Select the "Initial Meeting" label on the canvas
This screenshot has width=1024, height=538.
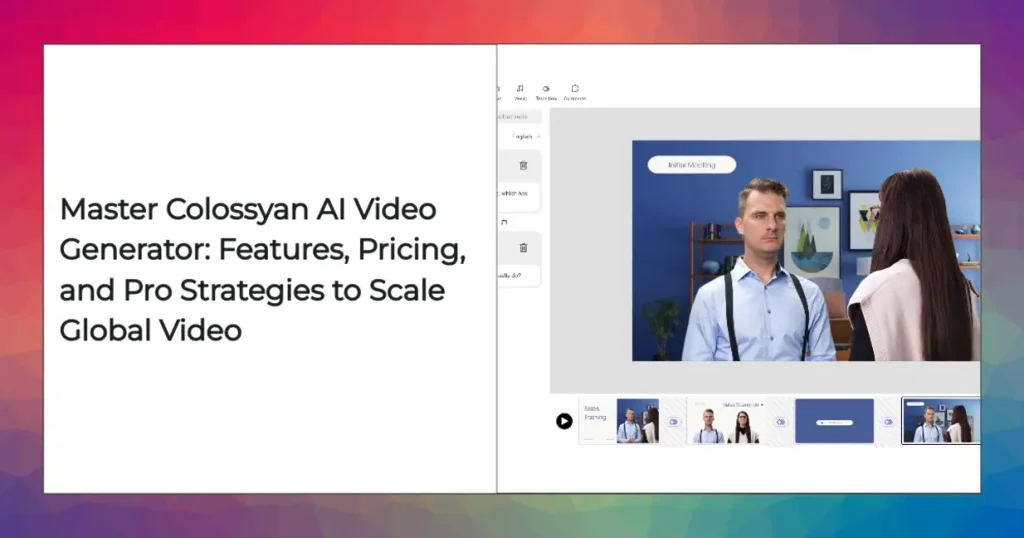click(692, 165)
